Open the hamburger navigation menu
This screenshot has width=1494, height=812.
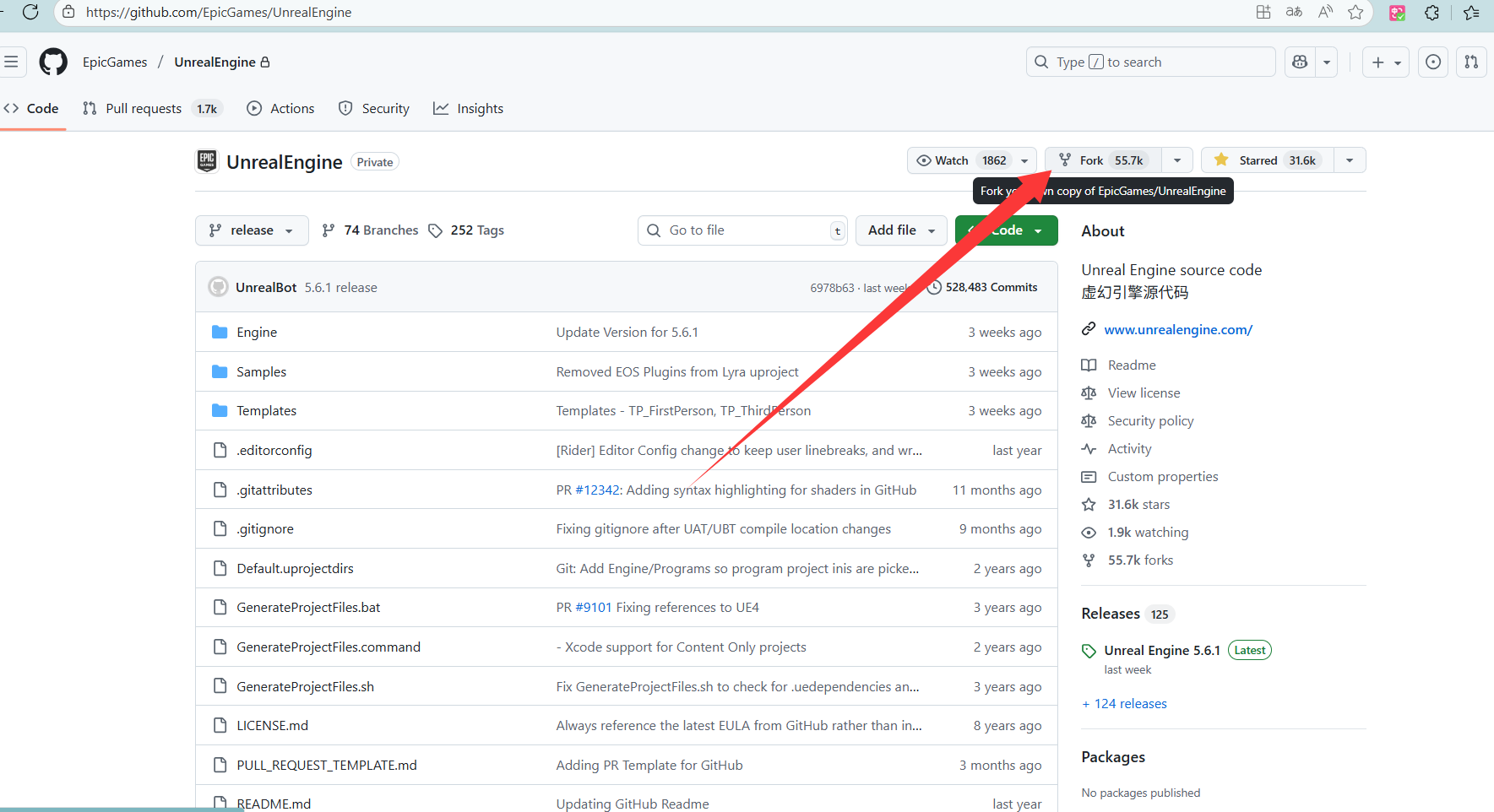click(11, 62)
